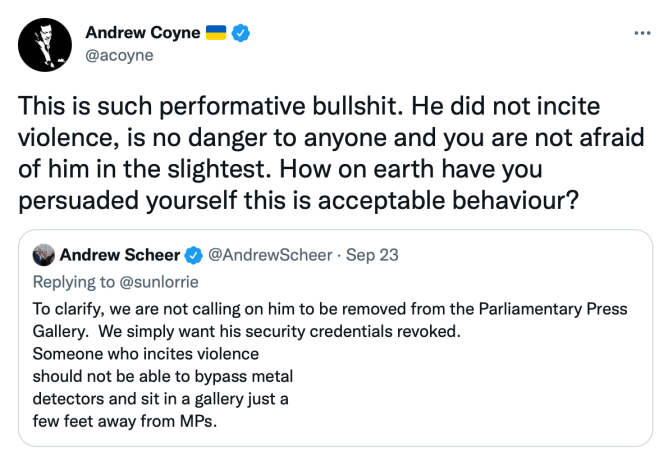
Task: Click the Sep 23 timestamp
Action: point(371,255)
